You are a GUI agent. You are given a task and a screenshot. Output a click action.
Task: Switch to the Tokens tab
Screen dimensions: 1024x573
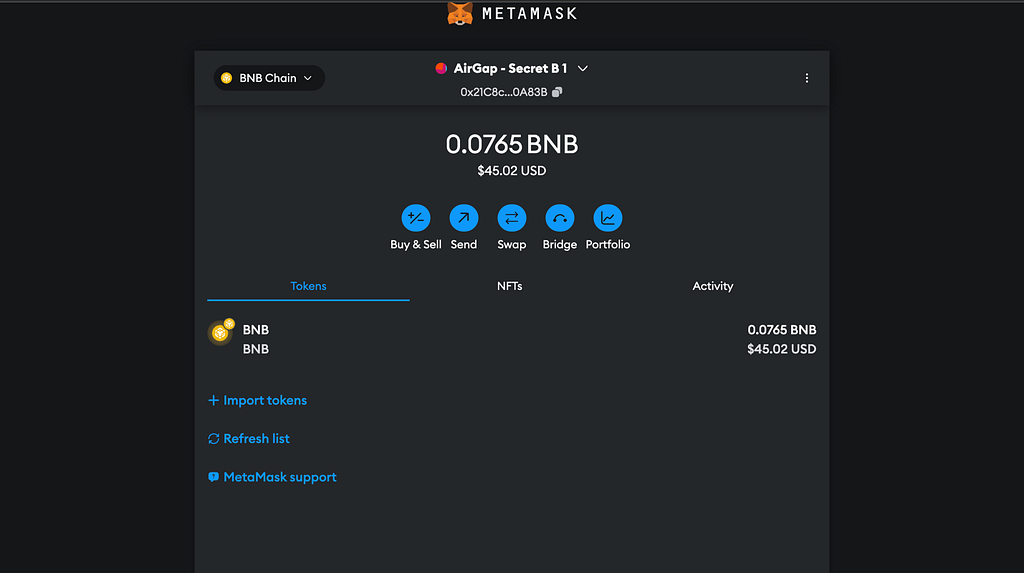click(x=308, y=286)
